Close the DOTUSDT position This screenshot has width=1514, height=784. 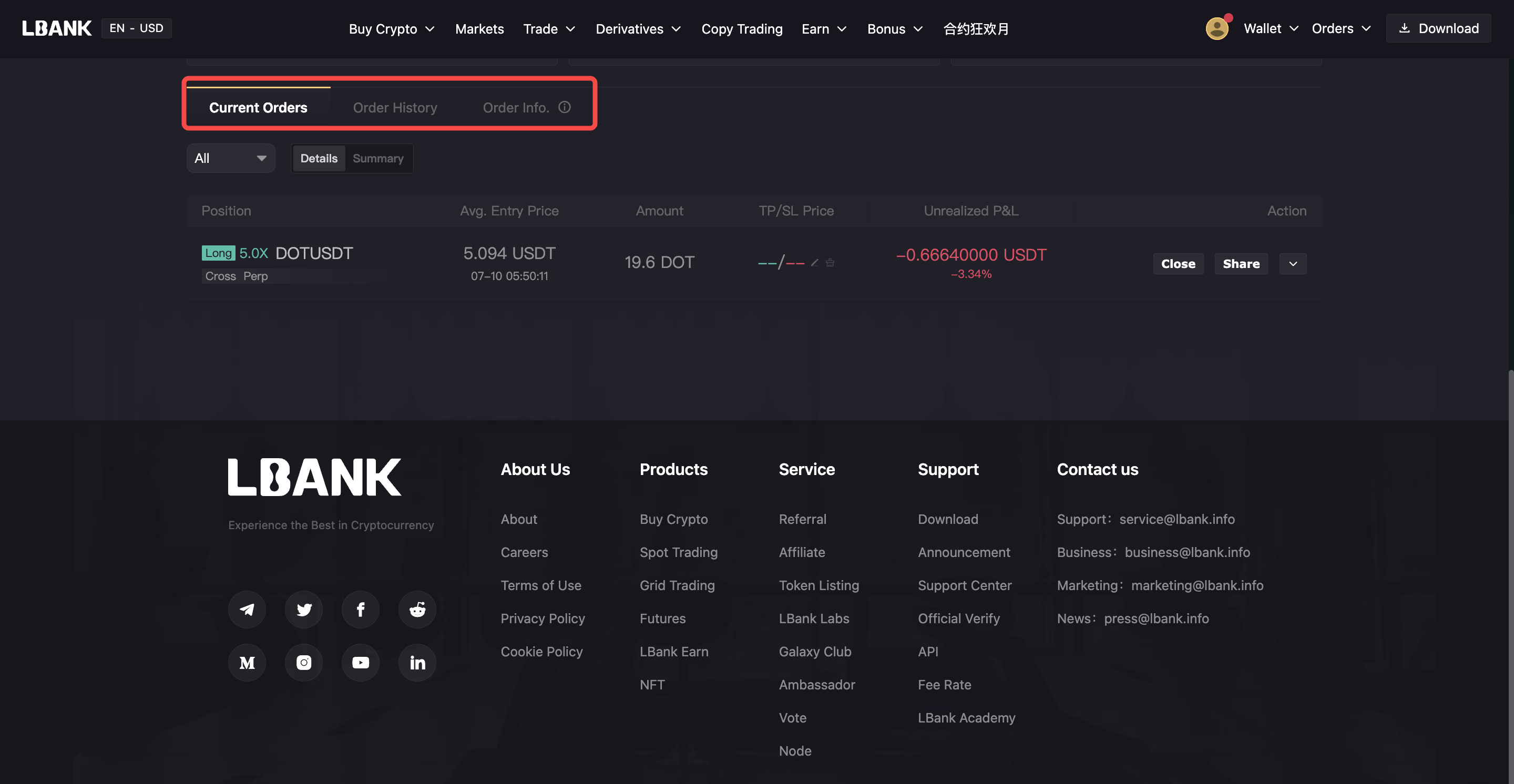tap(1178, 264)
